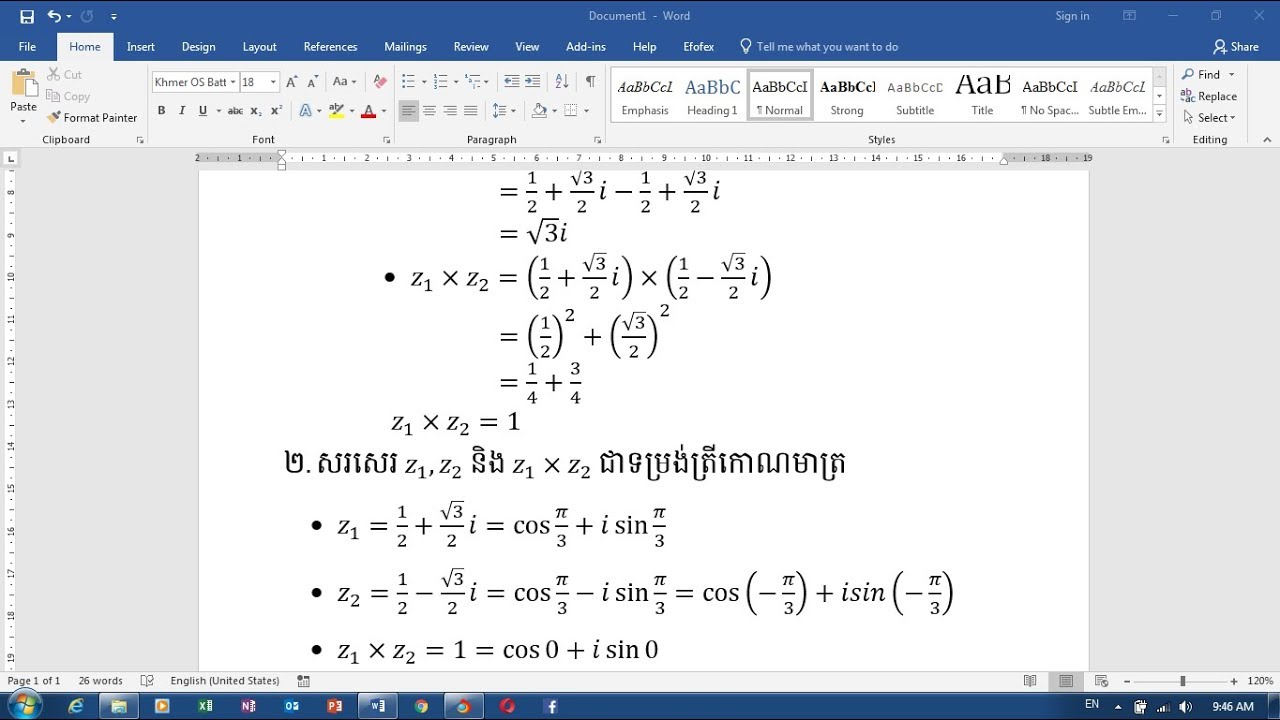Increase font size with grow font icon
1280x720 pixels.
pos(291,82)
